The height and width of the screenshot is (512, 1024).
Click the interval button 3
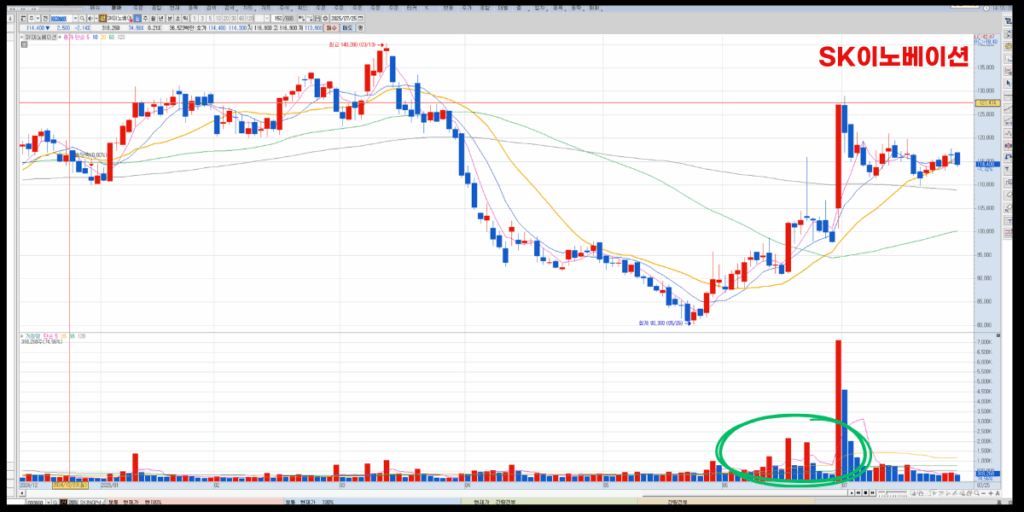(x=202, y=18)
